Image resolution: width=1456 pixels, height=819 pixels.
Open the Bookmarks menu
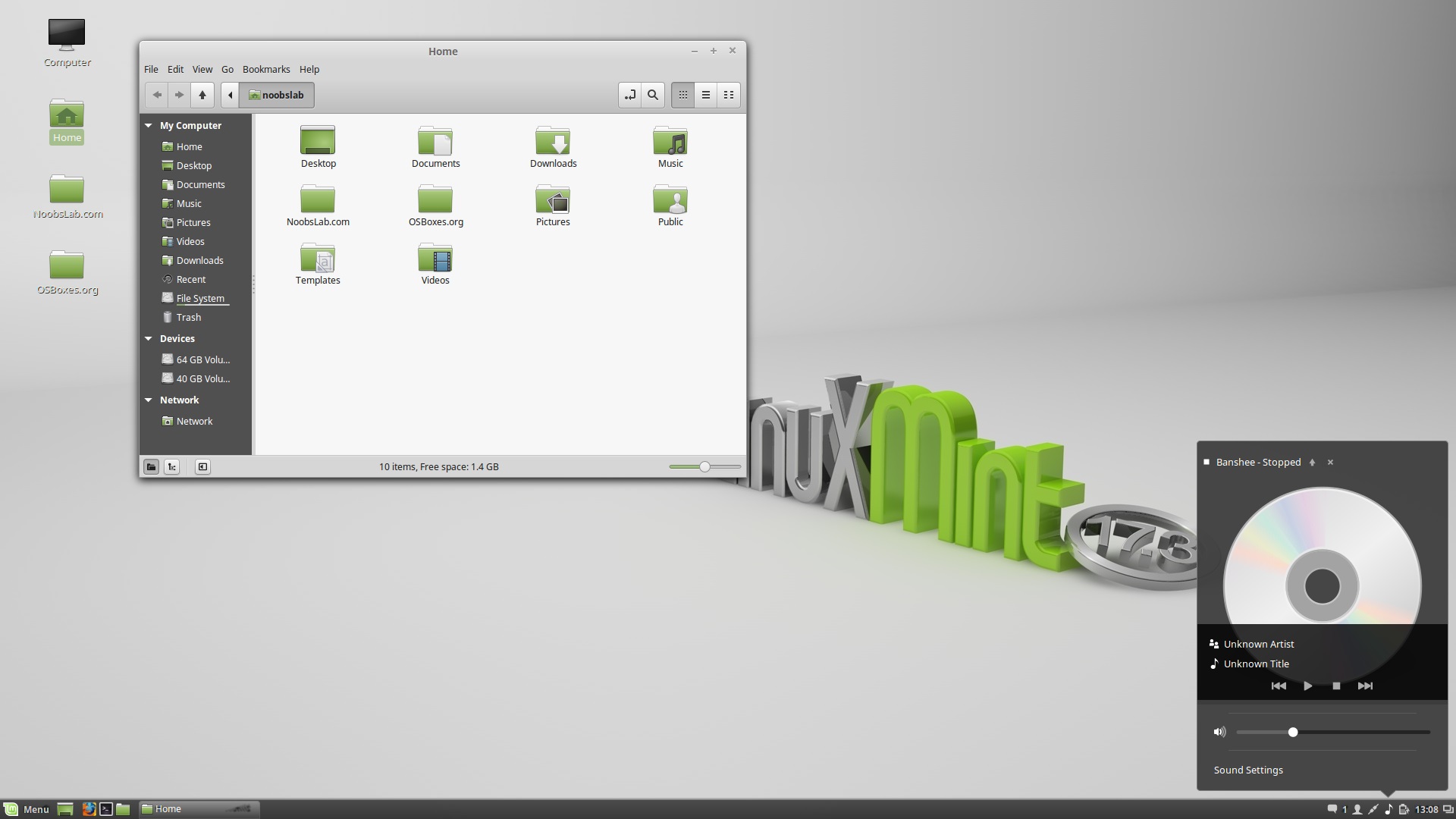[x=265, y=69]
